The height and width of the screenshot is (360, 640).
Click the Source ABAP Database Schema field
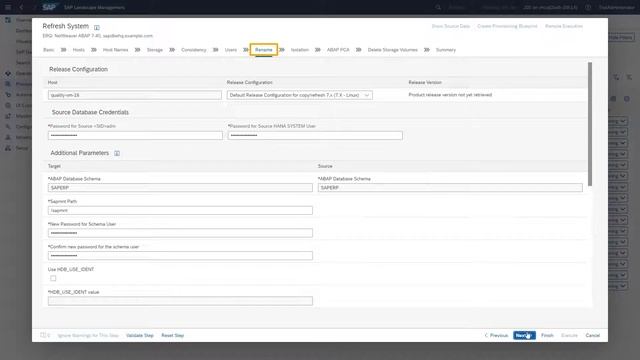click(x=450, y=188)
